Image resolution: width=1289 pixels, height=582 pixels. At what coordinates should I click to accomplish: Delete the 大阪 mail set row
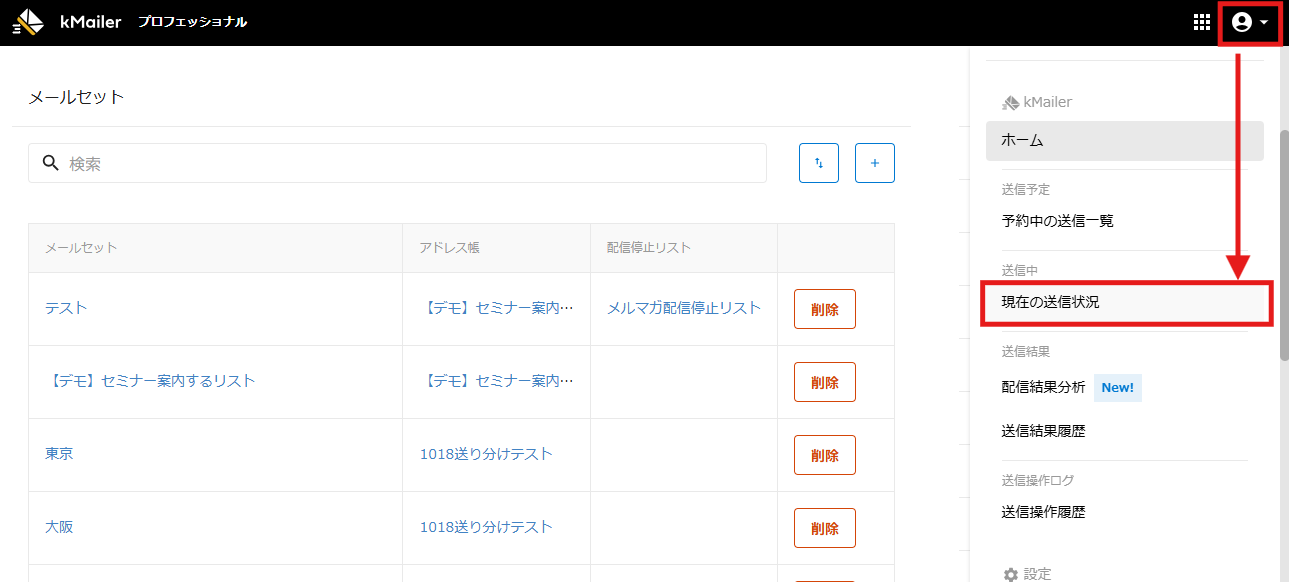pos(825,528)
